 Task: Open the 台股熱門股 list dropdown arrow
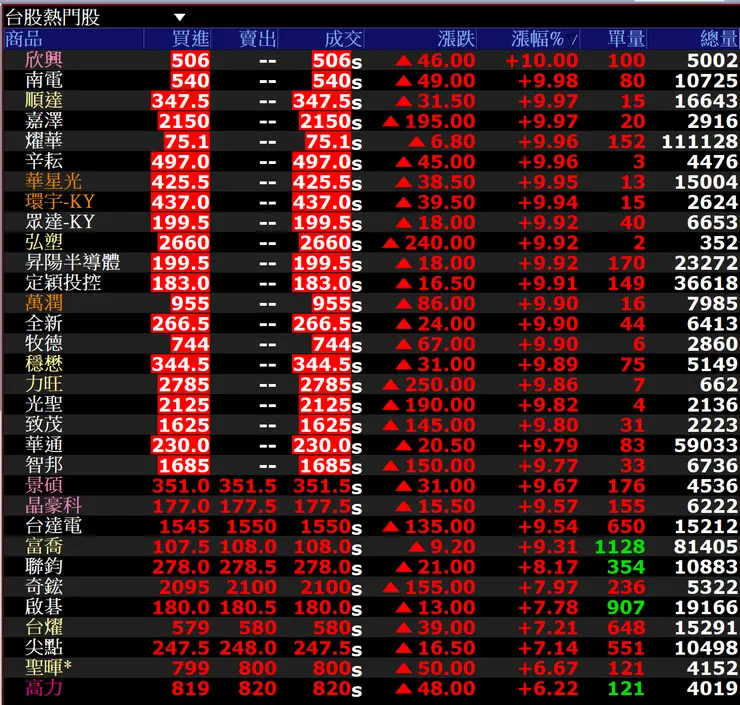click(179, 17)
